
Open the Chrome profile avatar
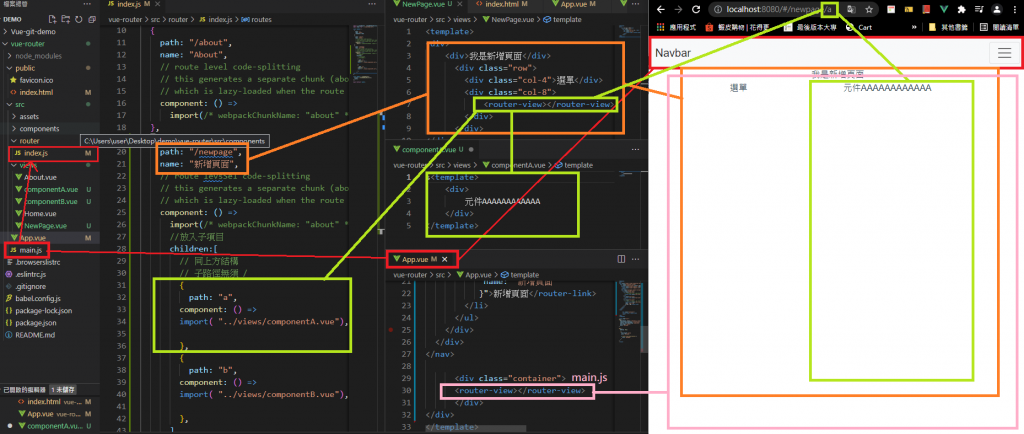(x=997, y=10)
